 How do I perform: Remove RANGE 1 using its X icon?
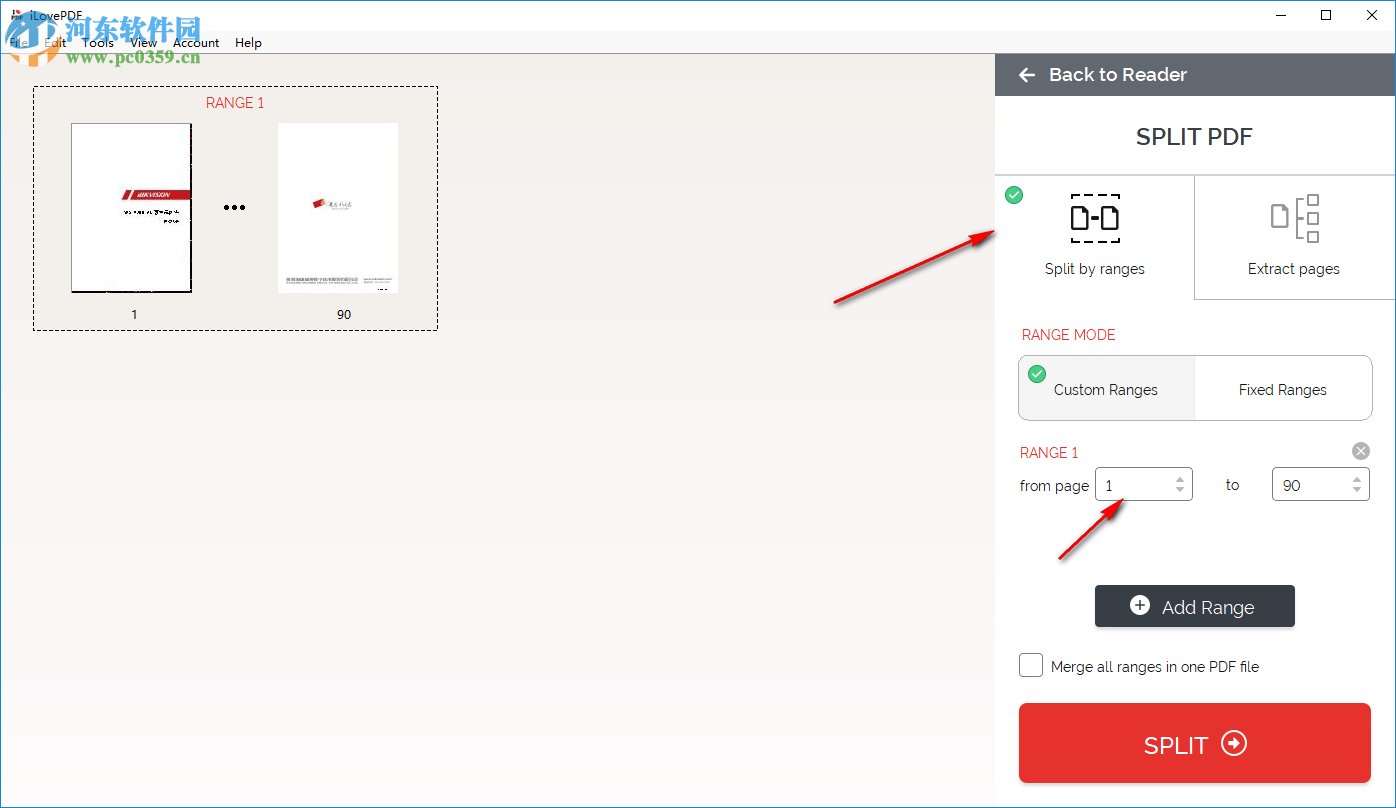tap(1361, 450)
